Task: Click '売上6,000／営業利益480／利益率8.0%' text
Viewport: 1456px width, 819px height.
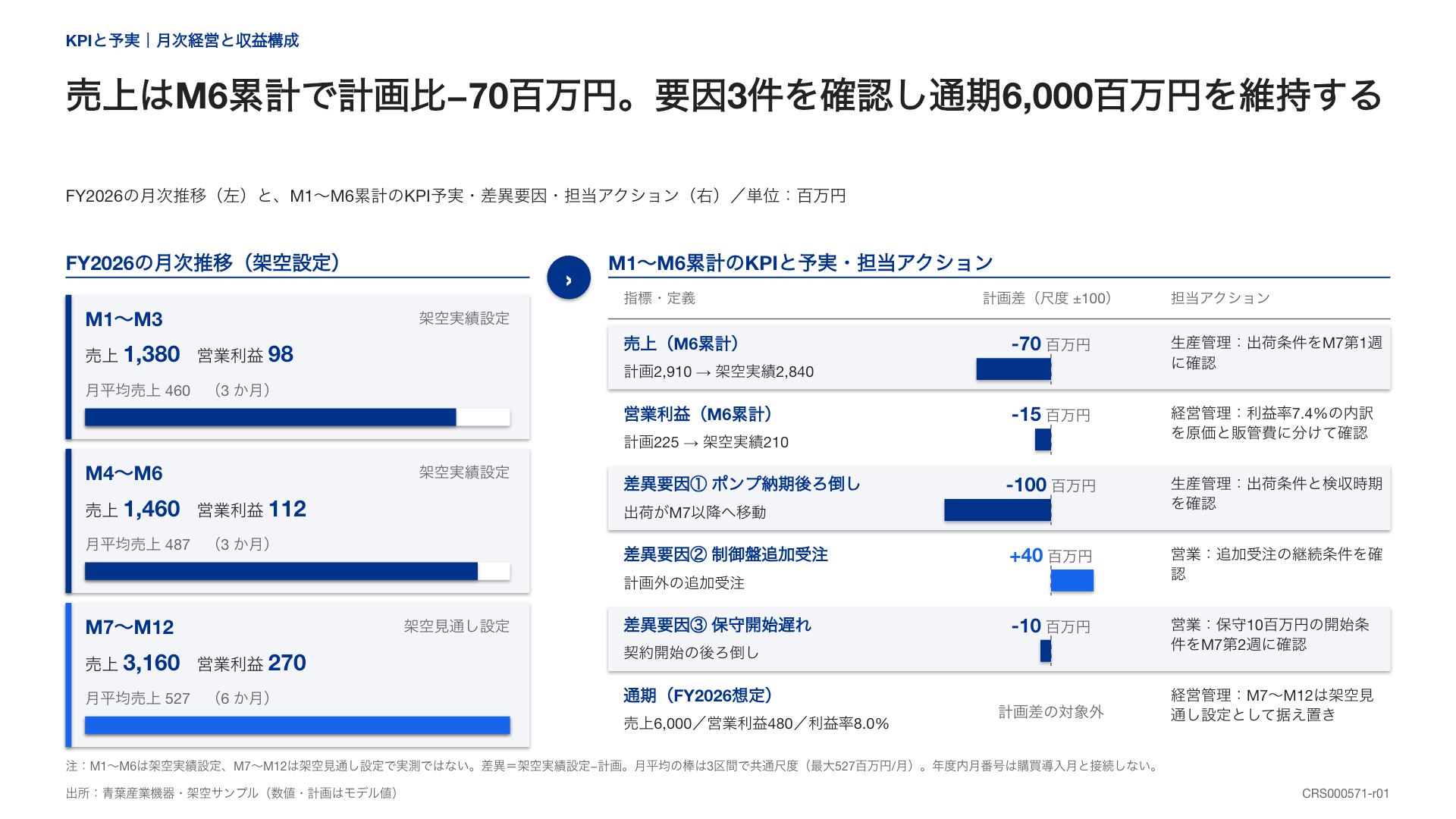Action: coord(756,723)
